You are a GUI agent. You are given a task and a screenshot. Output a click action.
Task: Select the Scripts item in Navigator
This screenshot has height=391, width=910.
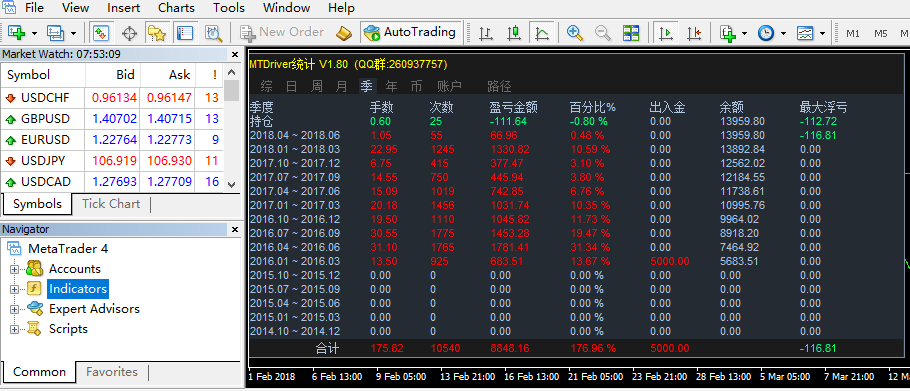[68, 329]
